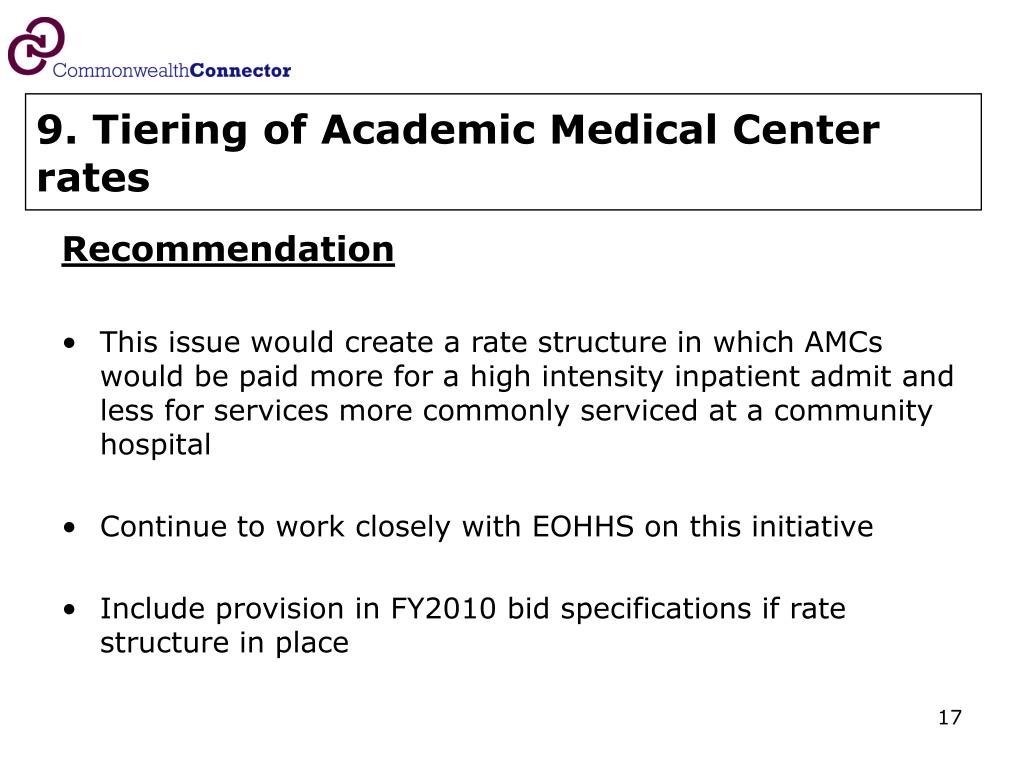Click the text 'structure in place'
The height and width of the screenshot is (768, 1024).
[x=224, y=643]
